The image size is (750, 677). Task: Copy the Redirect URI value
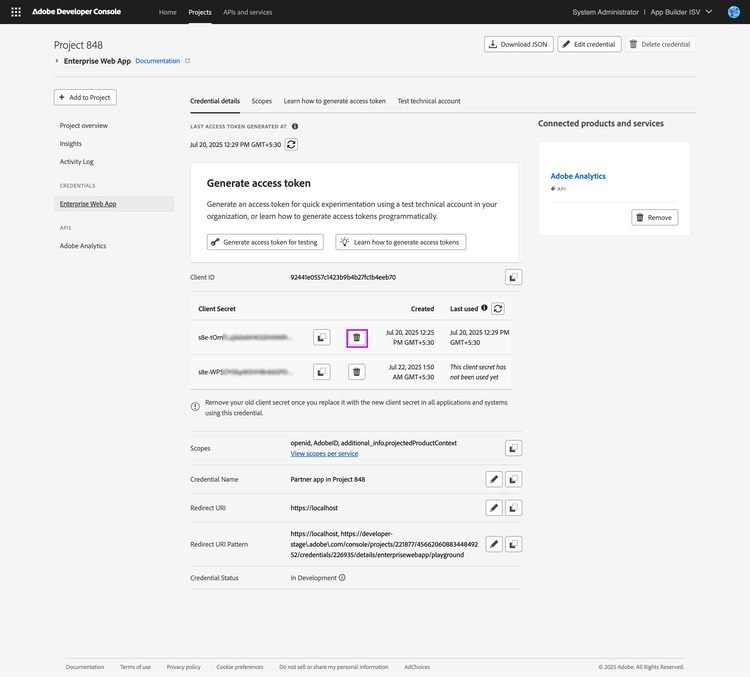(512, 508)
